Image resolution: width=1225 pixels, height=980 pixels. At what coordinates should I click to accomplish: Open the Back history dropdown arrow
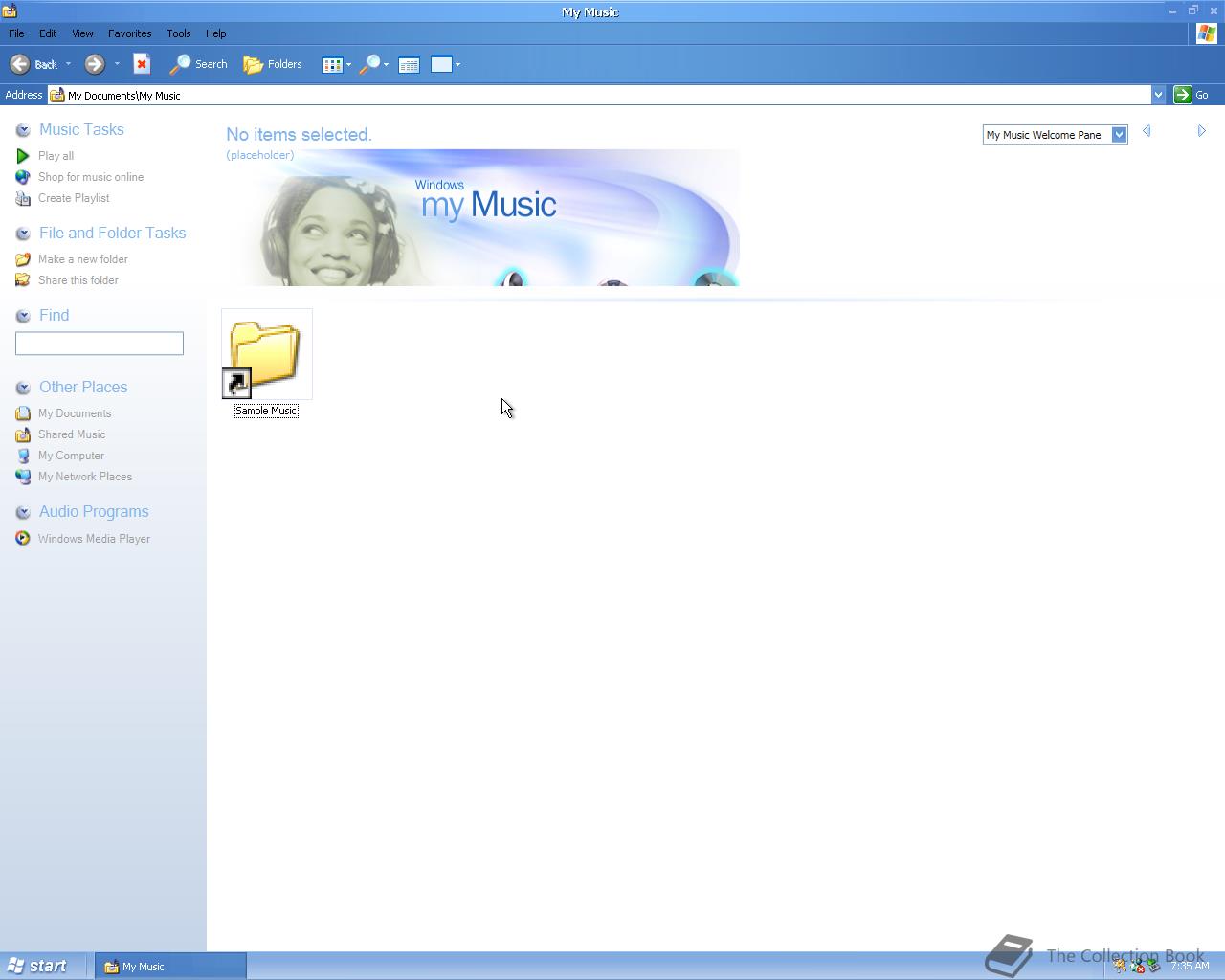pyautogui.click(x=68, y=64)
